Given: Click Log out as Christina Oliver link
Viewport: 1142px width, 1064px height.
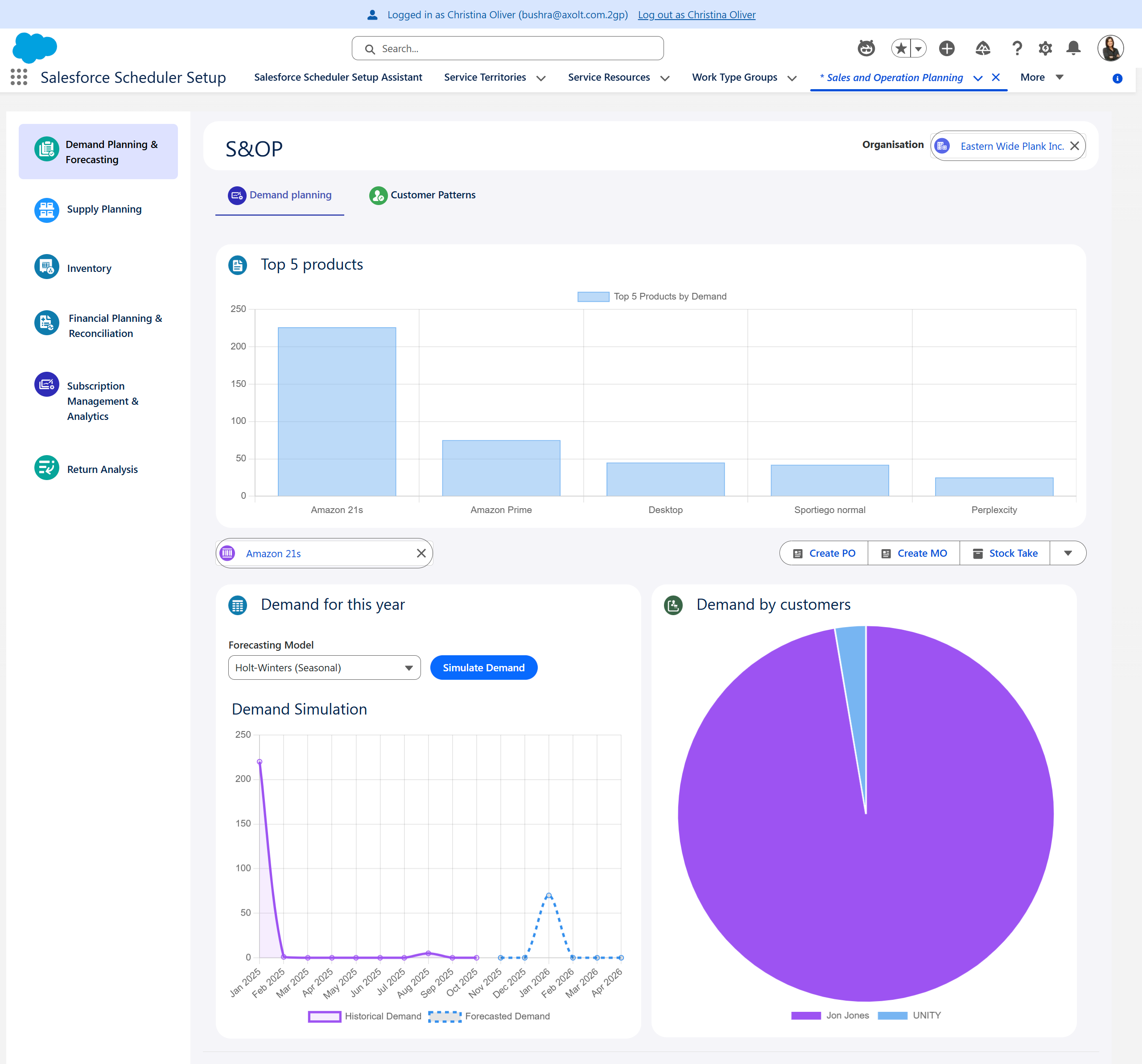Looking at the screenshot, I should point(696,15).
